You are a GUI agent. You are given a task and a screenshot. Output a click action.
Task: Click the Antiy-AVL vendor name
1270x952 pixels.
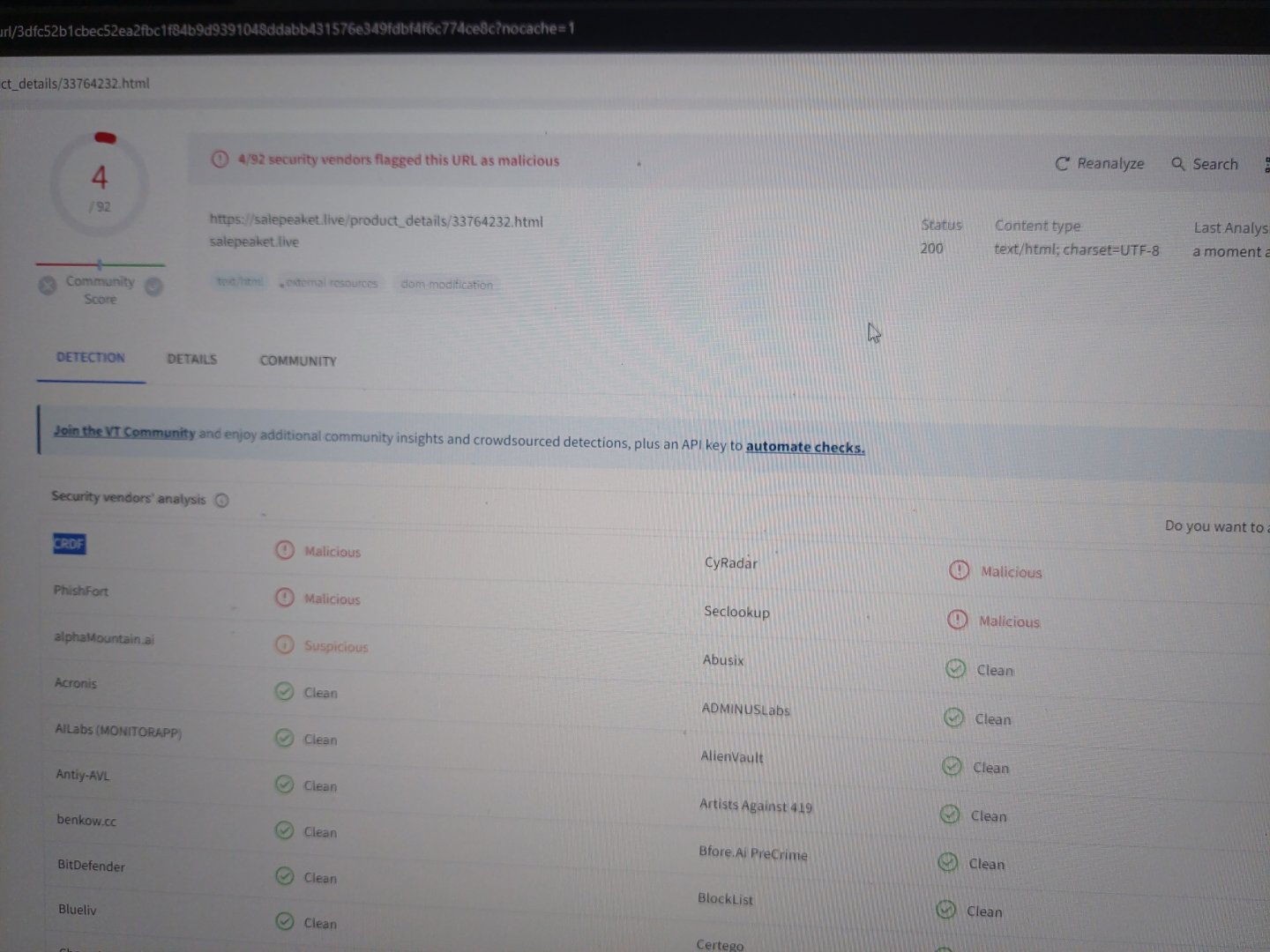pyautogui.click(x=83, y=775)
